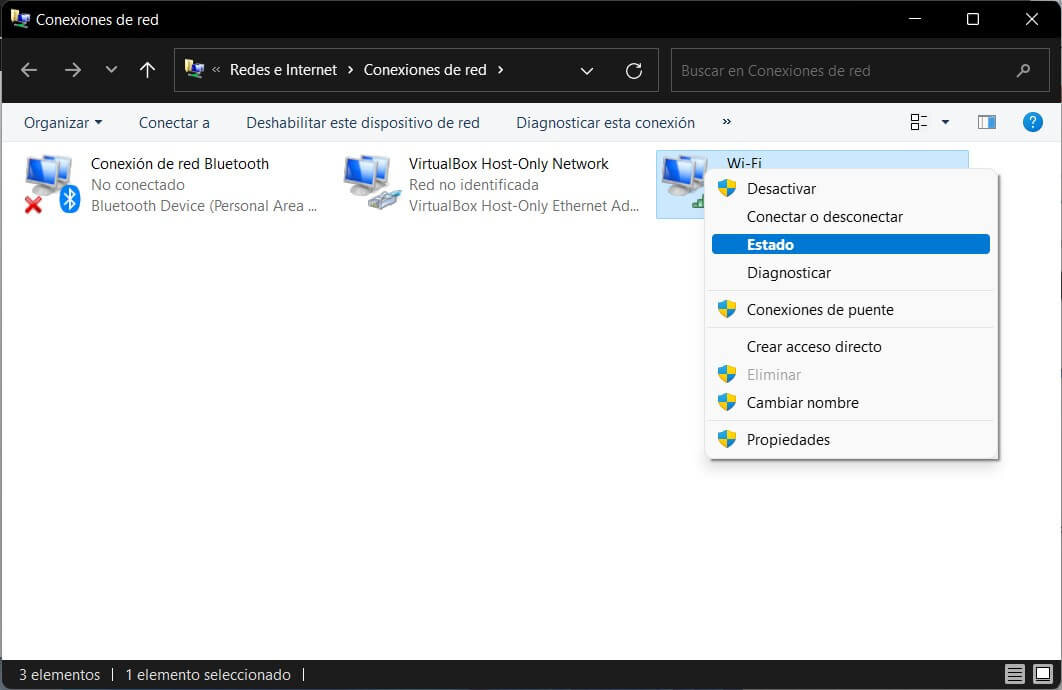Open Estado from context menu
Image resolution: width=1062 pixels, height=690 pixels.
coord(851,244)
